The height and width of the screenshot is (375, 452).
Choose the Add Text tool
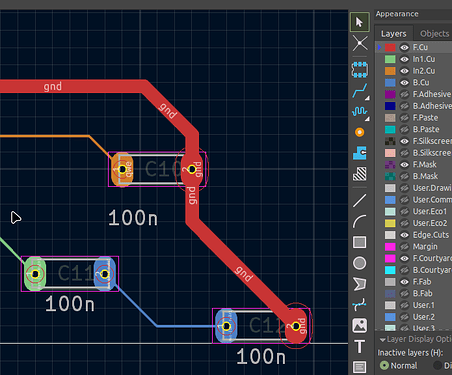coord(359,347)
